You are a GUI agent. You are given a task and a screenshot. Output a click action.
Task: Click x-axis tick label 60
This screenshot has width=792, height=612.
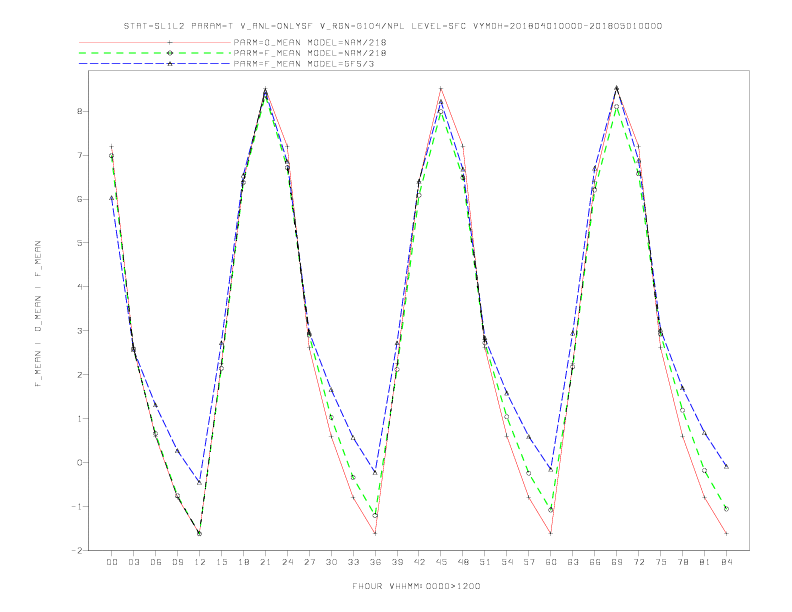tap(551, 562)
